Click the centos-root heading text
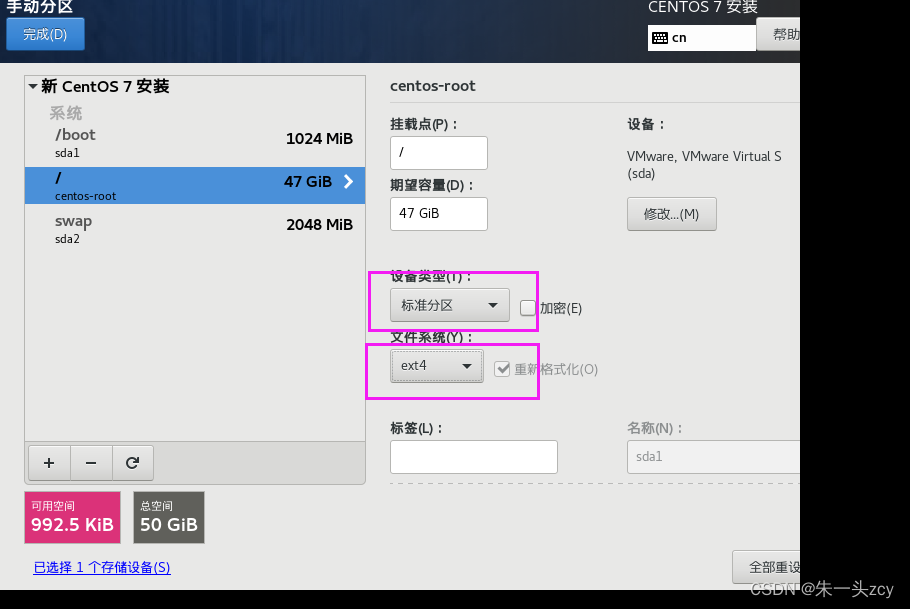 tap(432, 86)
